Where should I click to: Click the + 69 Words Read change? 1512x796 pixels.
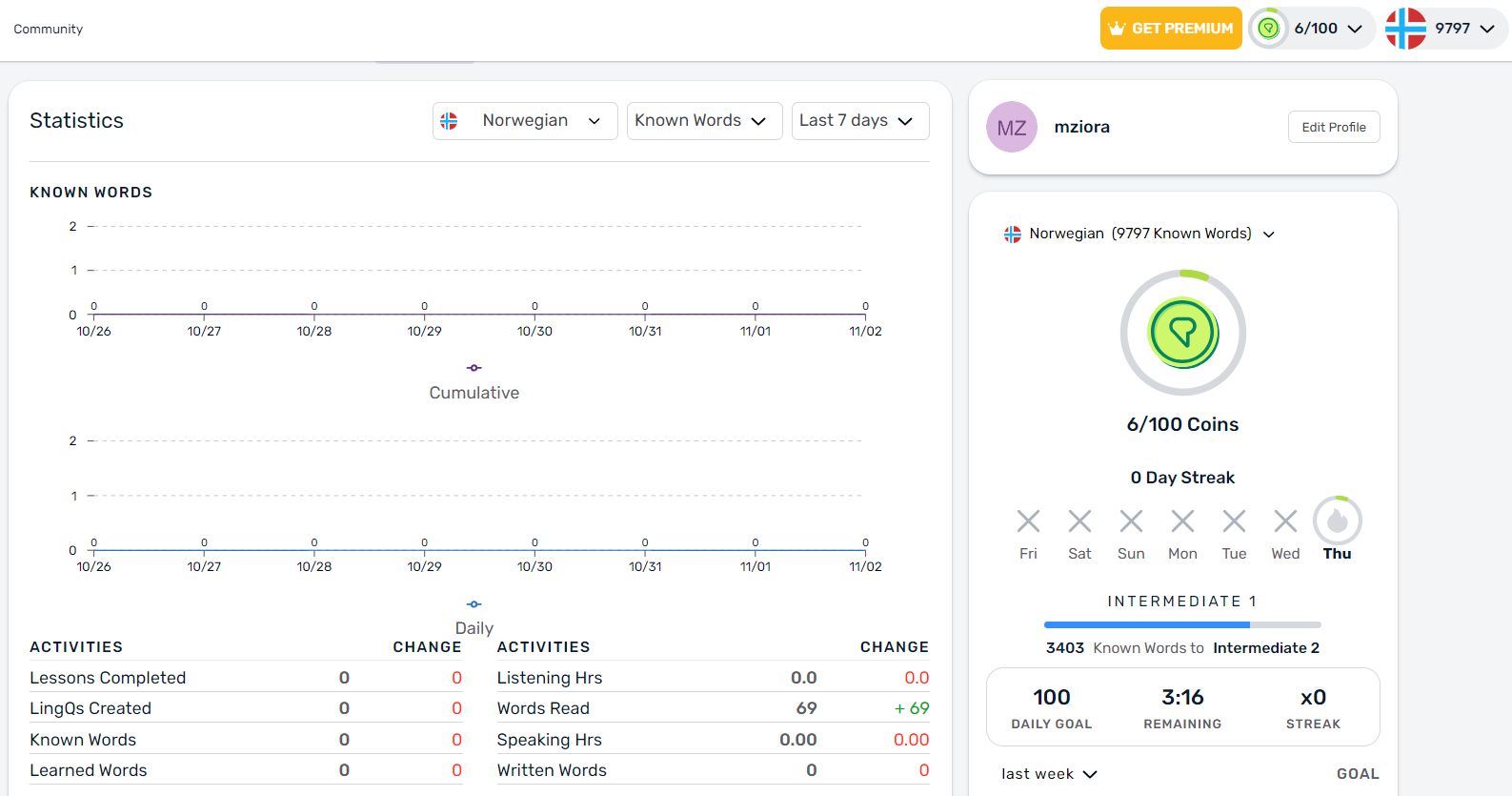point(912,708)
